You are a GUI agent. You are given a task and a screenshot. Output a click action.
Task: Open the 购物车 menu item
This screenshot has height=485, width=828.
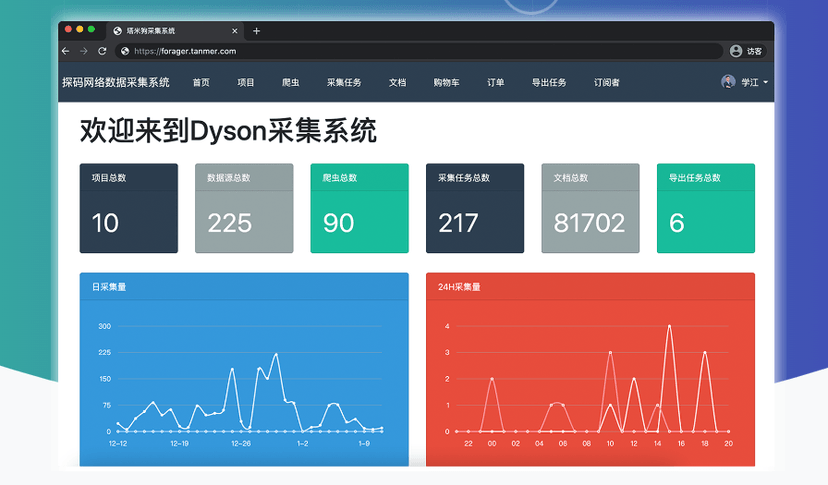(447, 82)
